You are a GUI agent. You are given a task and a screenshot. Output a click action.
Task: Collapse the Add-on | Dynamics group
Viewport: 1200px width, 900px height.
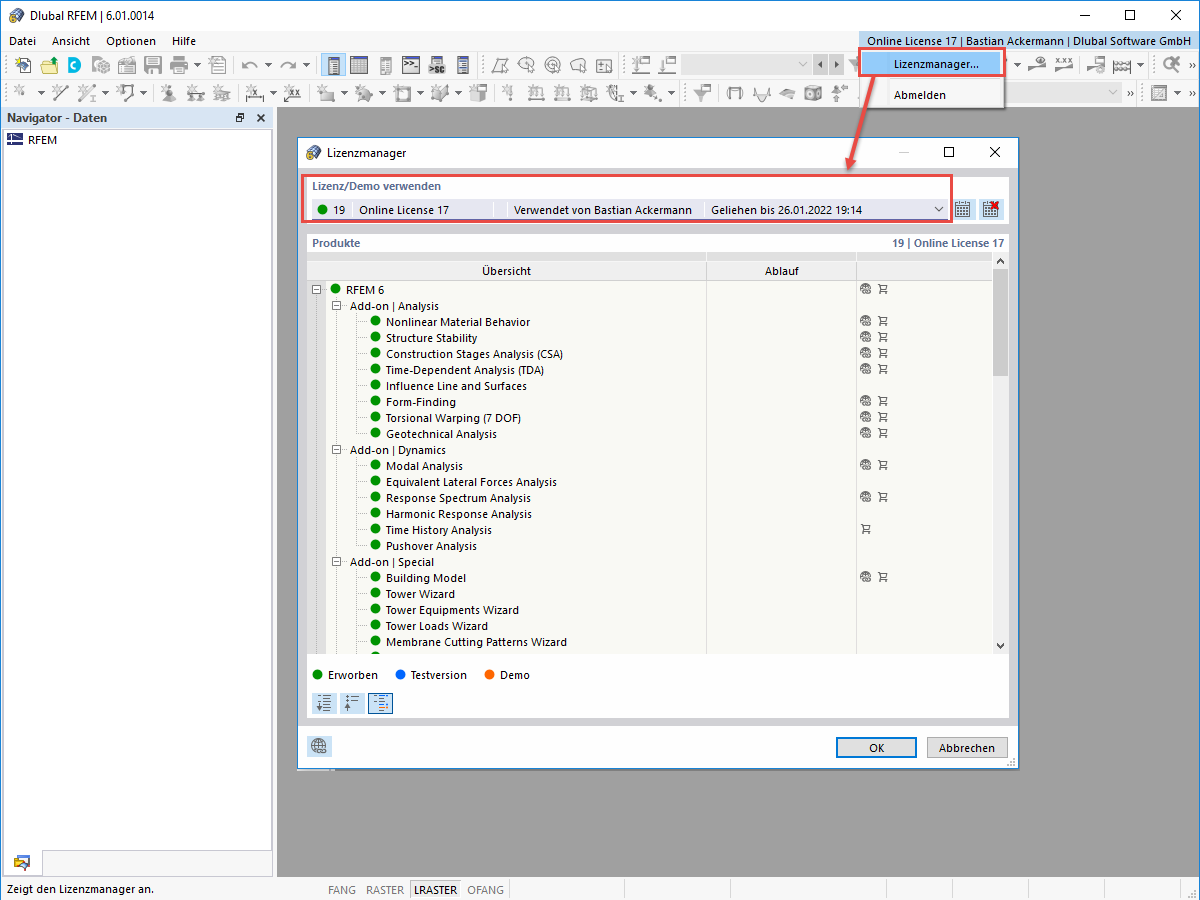point(337,450)
